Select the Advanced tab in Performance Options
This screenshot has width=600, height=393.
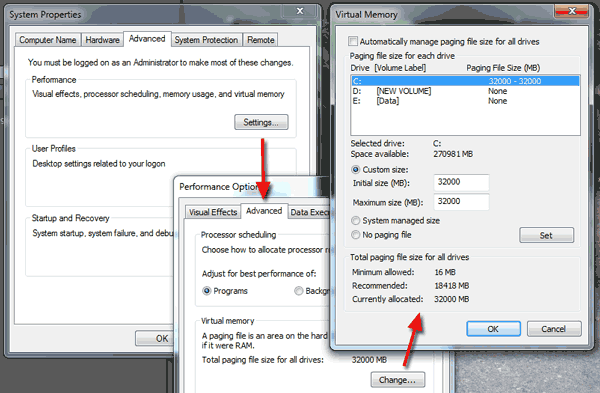pos(264,211)
